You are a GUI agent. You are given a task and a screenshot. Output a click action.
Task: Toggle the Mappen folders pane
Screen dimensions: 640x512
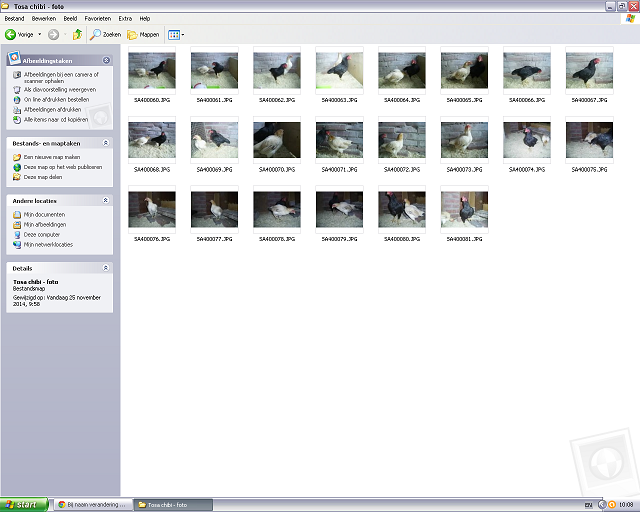click(143, 35)
